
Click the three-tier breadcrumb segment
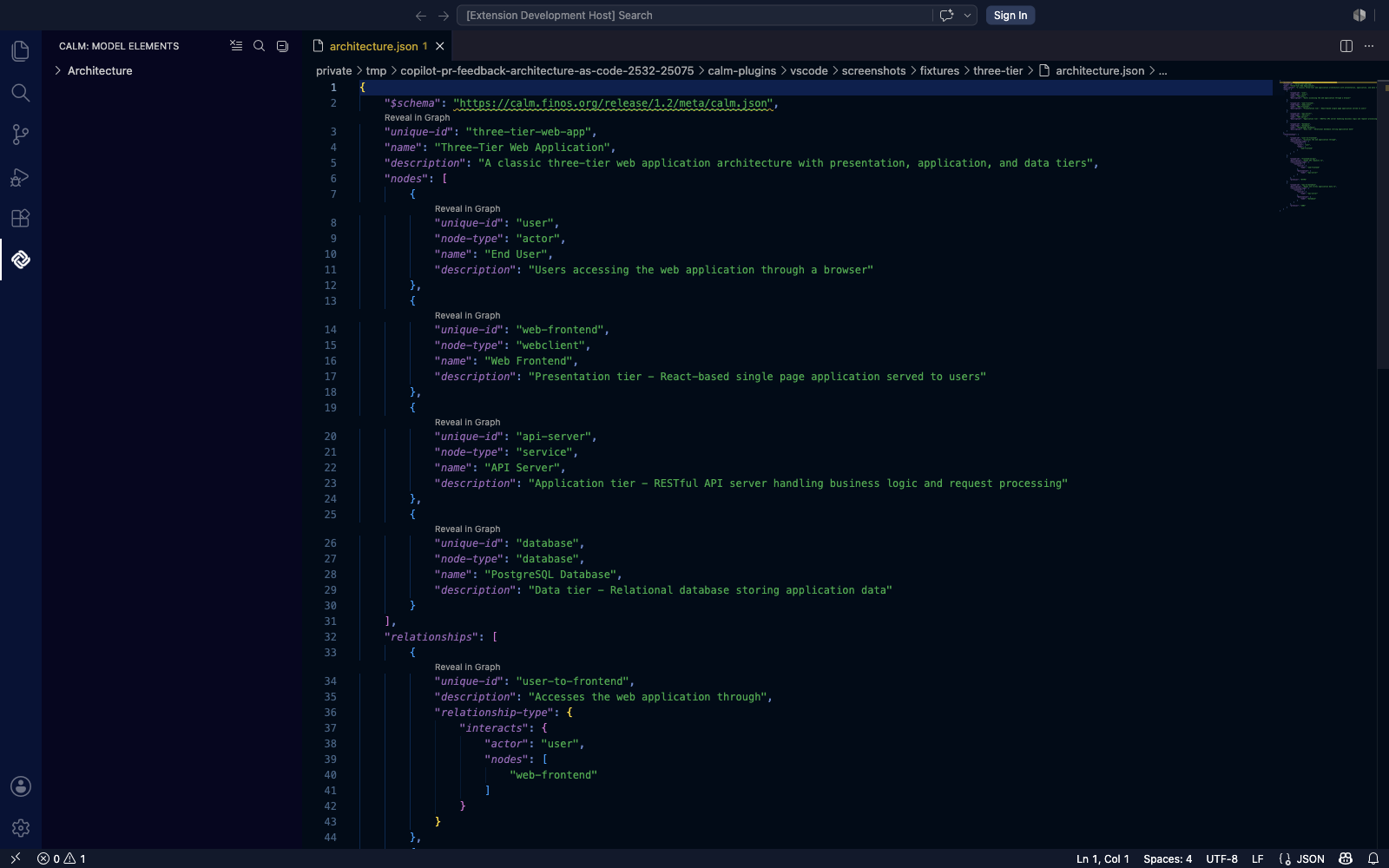(x=997, y=71)
